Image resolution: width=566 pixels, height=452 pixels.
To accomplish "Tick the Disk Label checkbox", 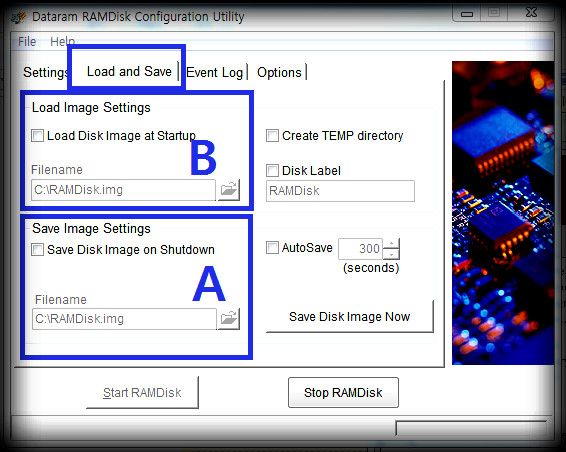I will [272, 170].
